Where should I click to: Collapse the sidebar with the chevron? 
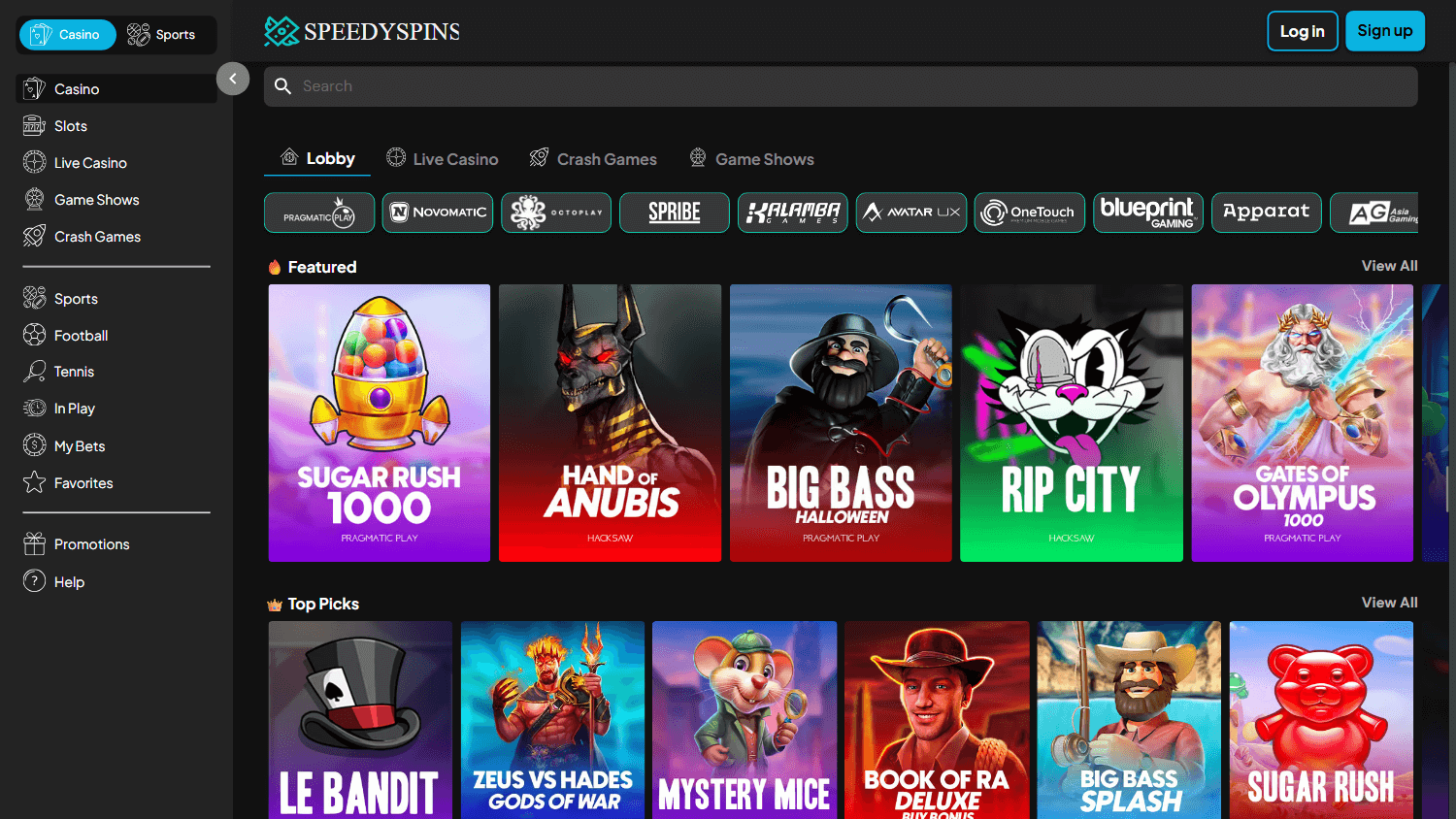point(233,78)
